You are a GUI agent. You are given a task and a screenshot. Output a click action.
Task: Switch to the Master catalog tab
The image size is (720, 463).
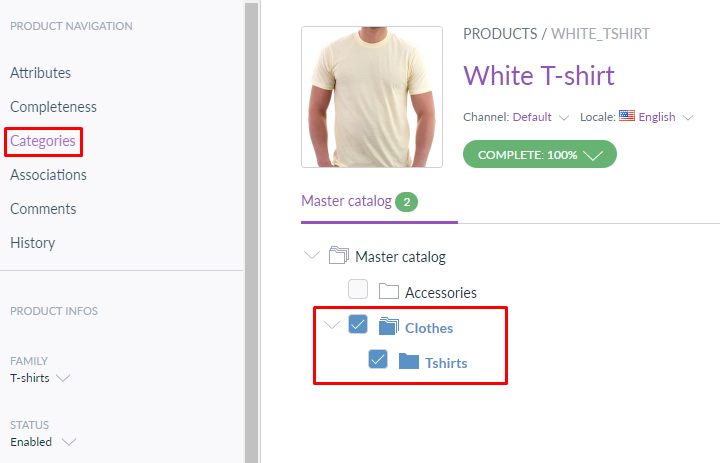click(346, 201)
